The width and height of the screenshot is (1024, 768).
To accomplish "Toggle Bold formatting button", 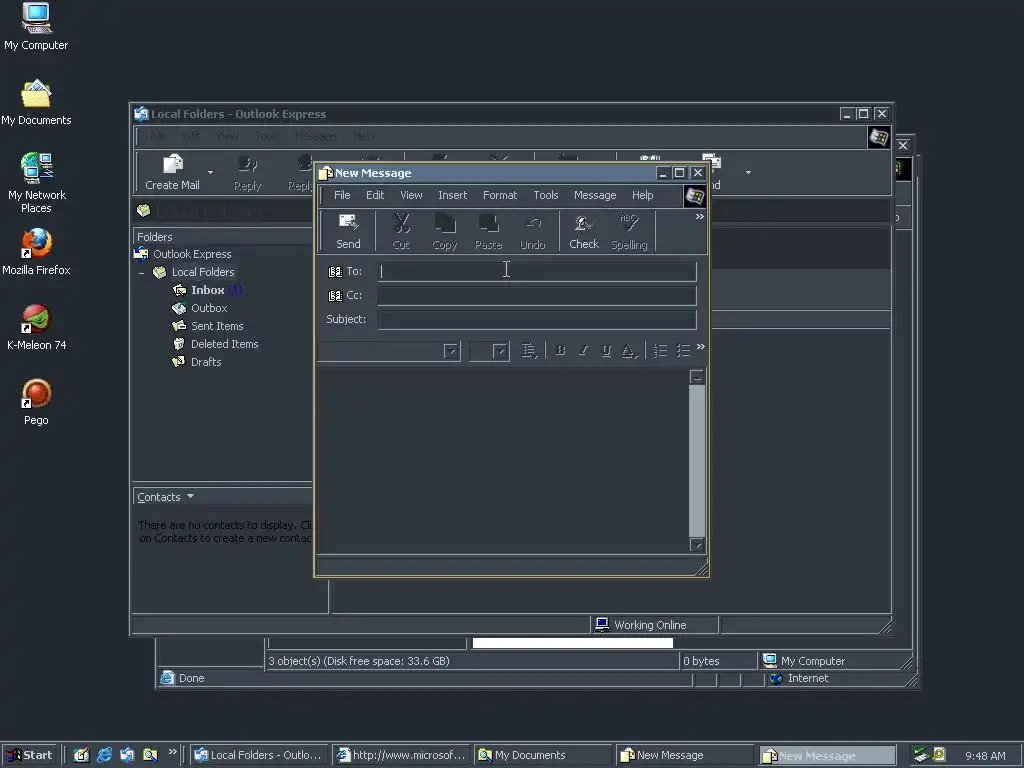I will click(x=560, y=351).
